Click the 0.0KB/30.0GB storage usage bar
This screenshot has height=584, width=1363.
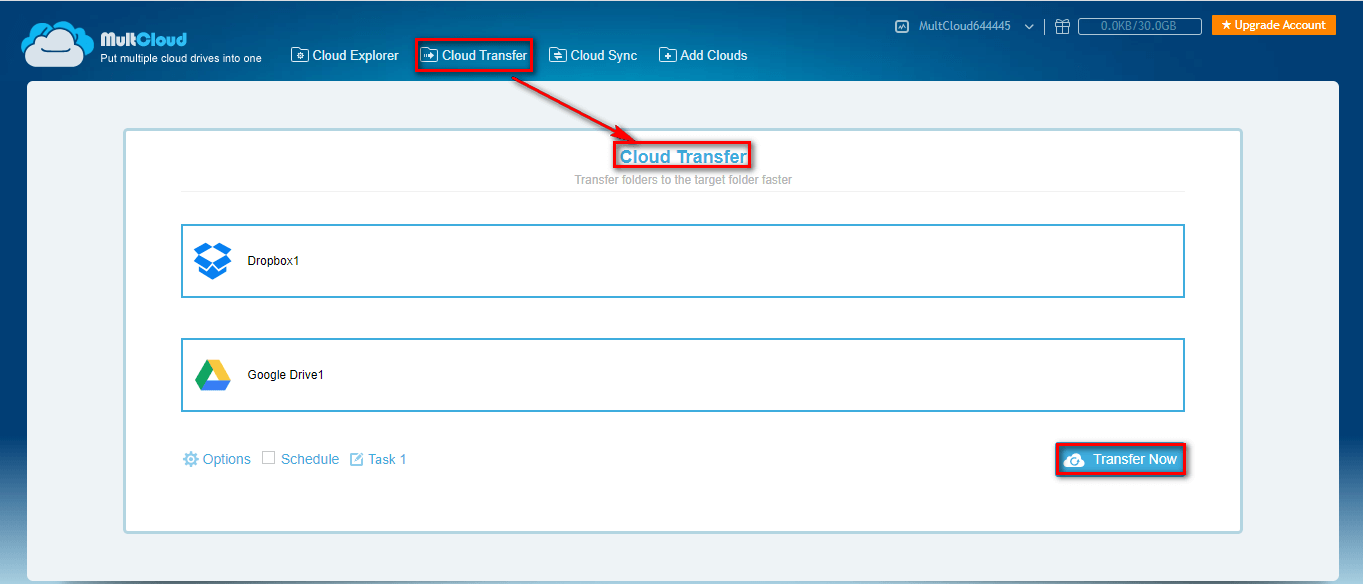point(1140,27)
